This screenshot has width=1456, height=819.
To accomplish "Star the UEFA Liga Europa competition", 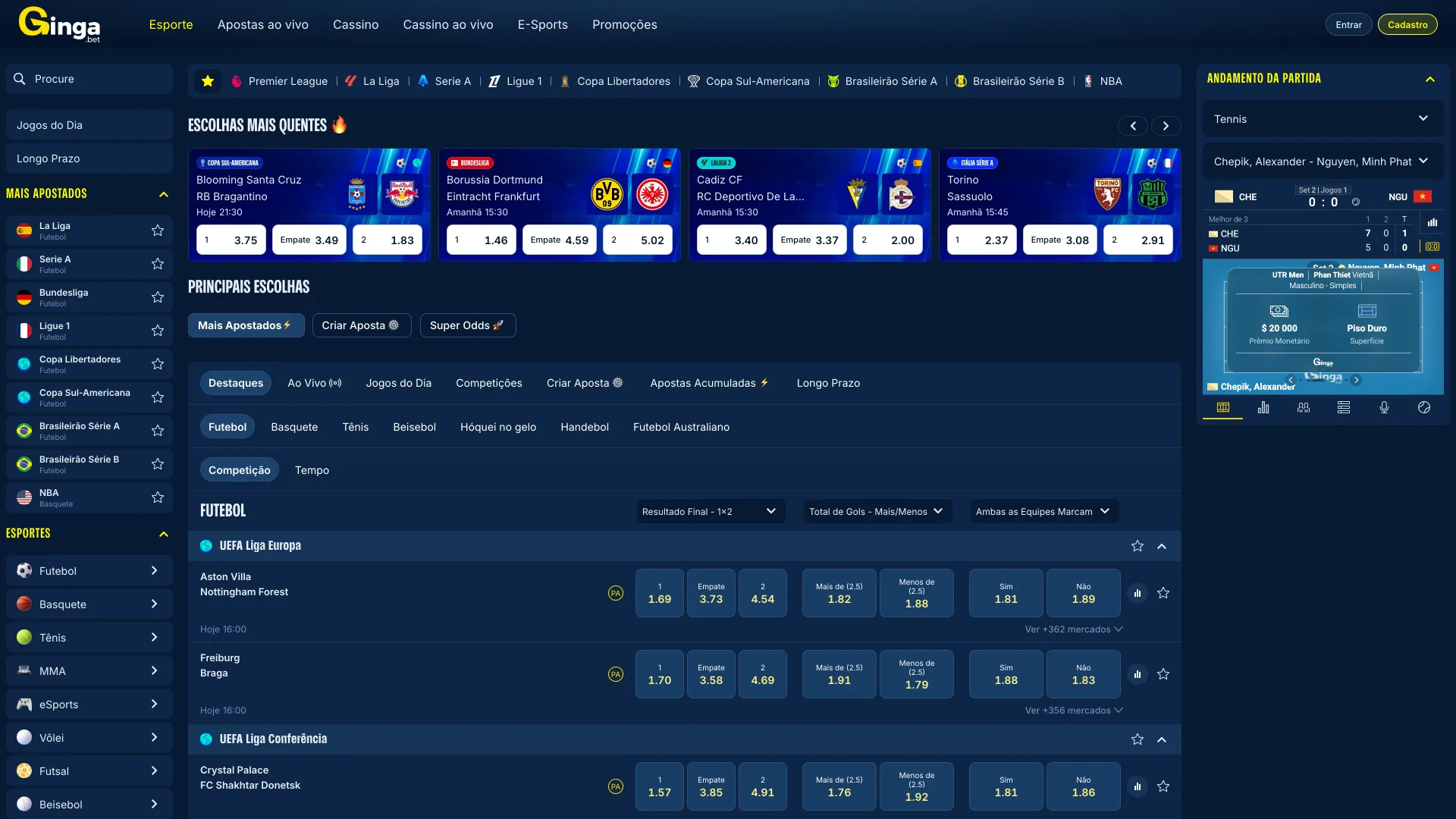I will [1137, 546].
